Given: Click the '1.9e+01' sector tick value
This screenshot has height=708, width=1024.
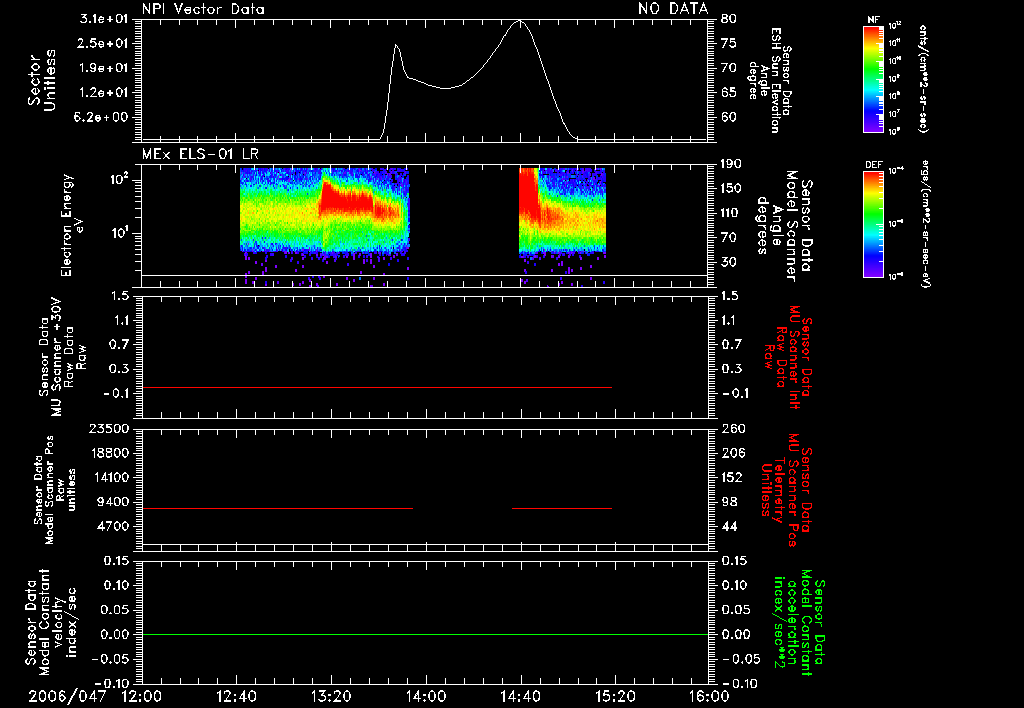Looking at the screenshot, I should click(104, 68).
